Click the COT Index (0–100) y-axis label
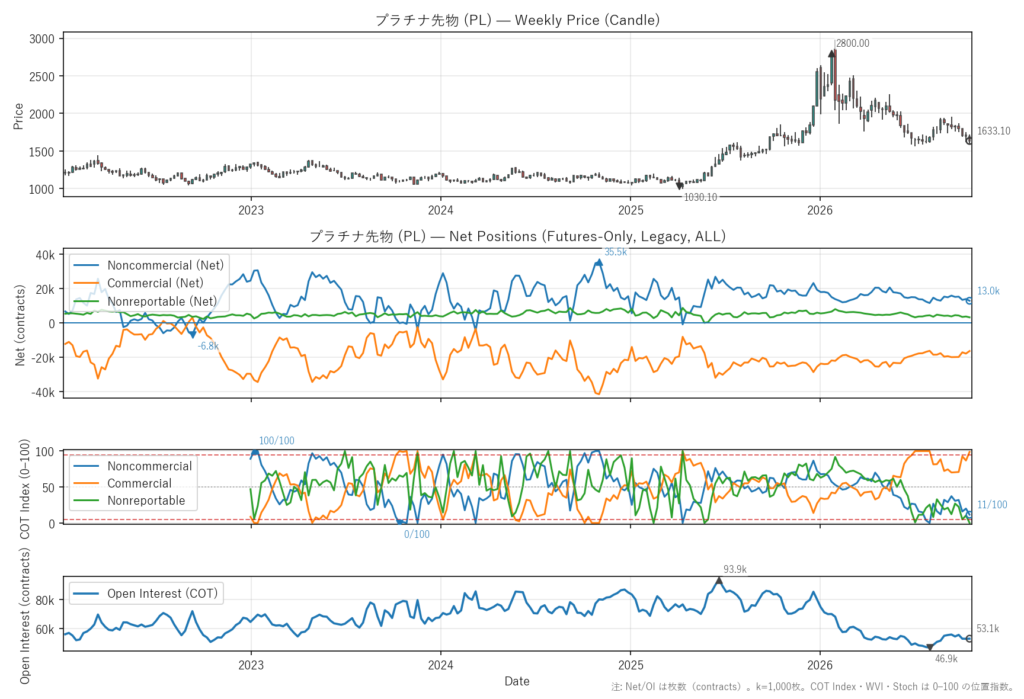The width and height of the screenshot is (1024, 699). pos(25,489)
